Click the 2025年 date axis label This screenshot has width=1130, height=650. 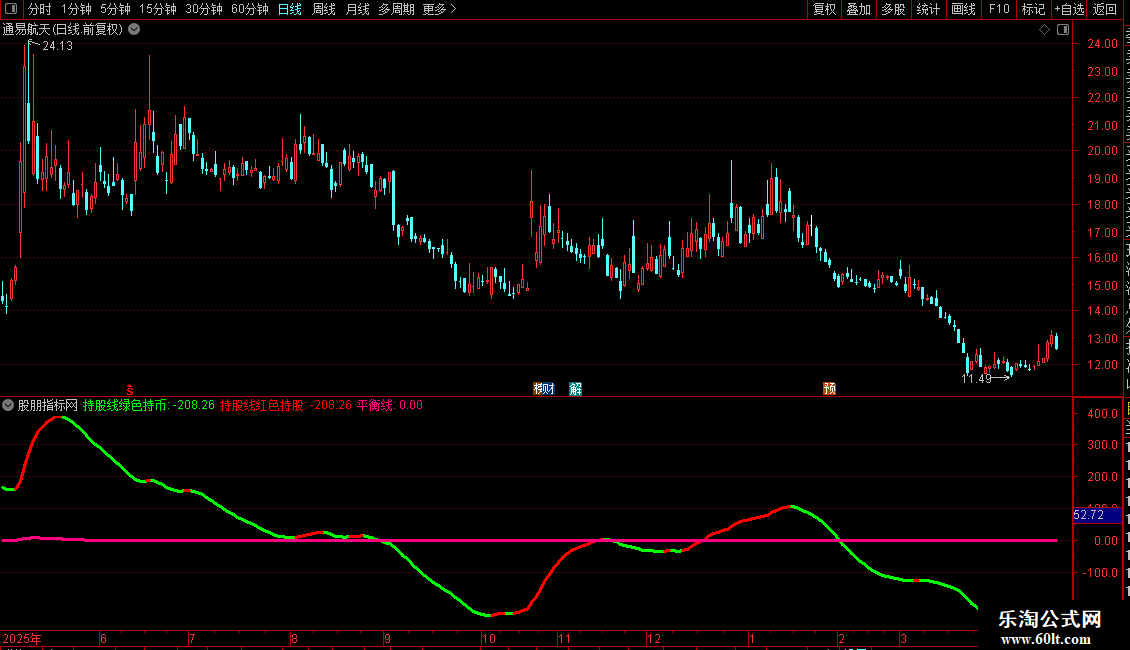(22, 639)
